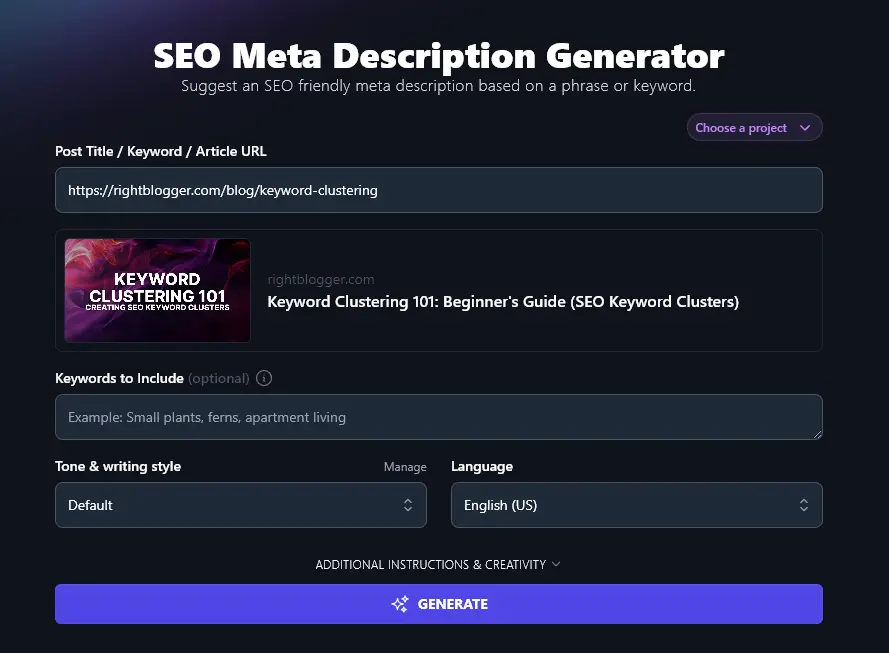Click the info icon beside Keywords to Include
The image size is (889, 653).
pos(264,378)
